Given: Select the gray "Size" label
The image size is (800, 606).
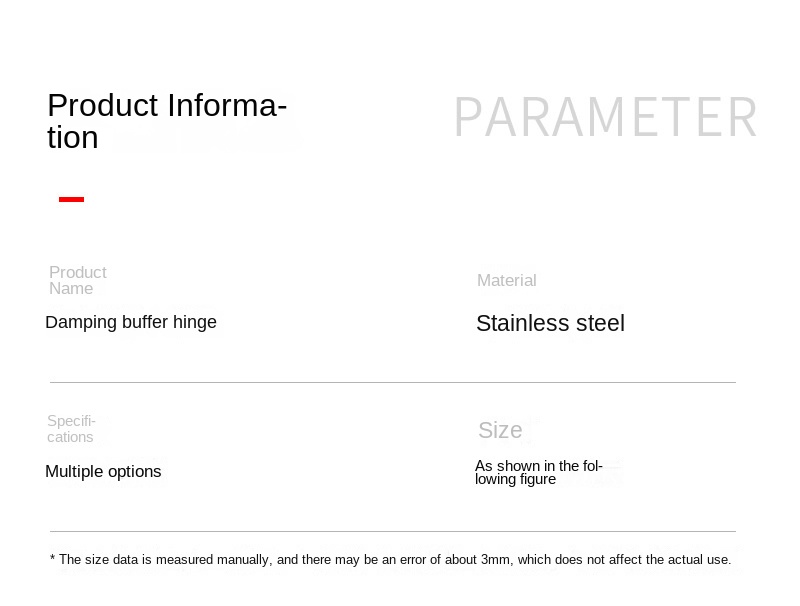Looking at the screenshot, I should [x=500, y=430].
